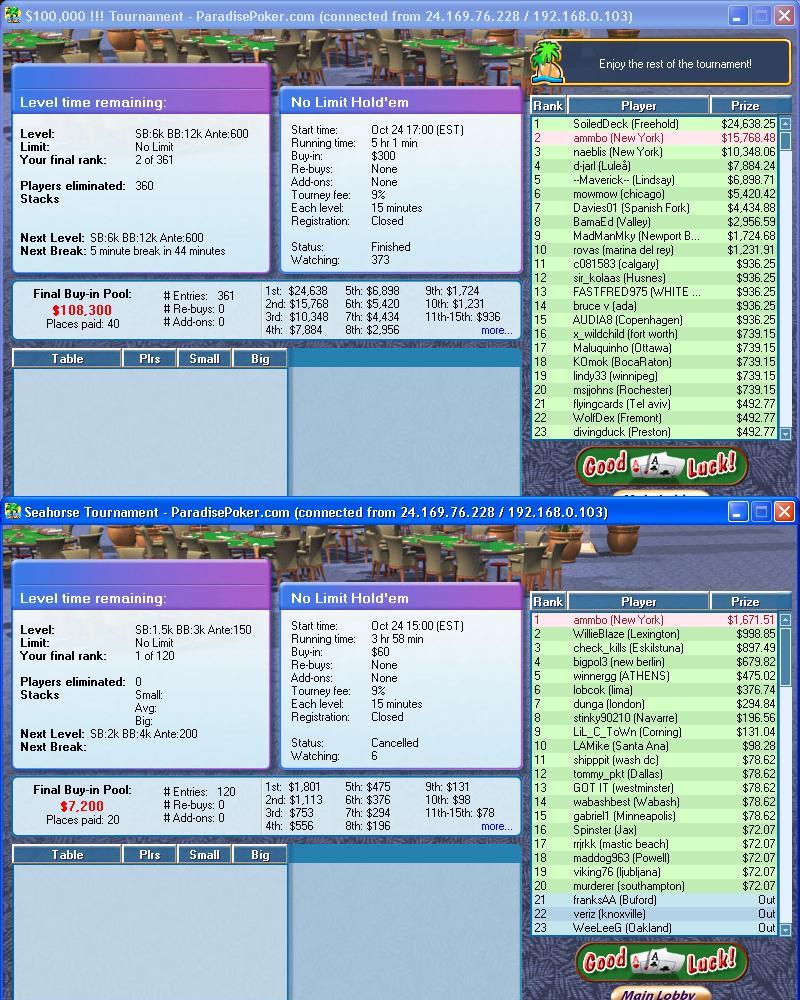Select WillieBlaze (Lexington) row
The height and width of the screenshot is (1000, 800).
point(655,634)
